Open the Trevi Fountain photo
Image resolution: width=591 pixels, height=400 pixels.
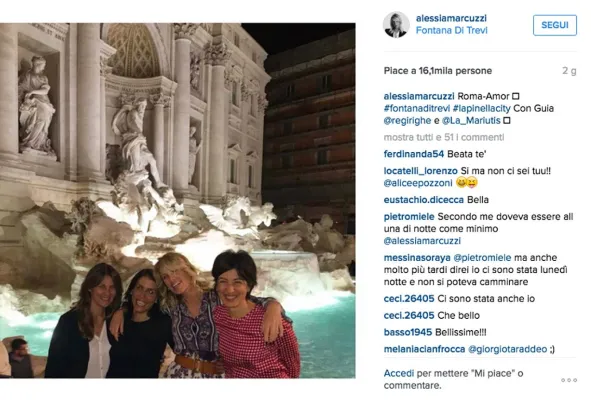[178, 200]
